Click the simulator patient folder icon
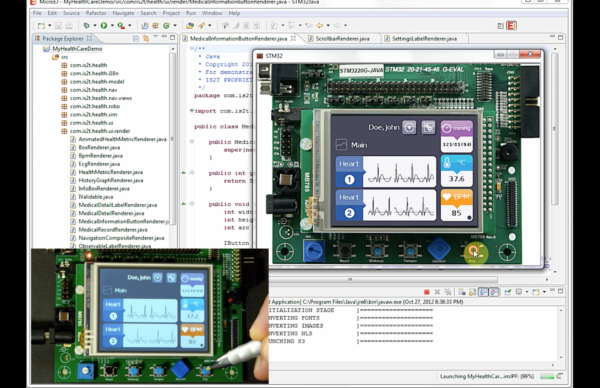Screen dimensions: 600x388 pos(428,127)
